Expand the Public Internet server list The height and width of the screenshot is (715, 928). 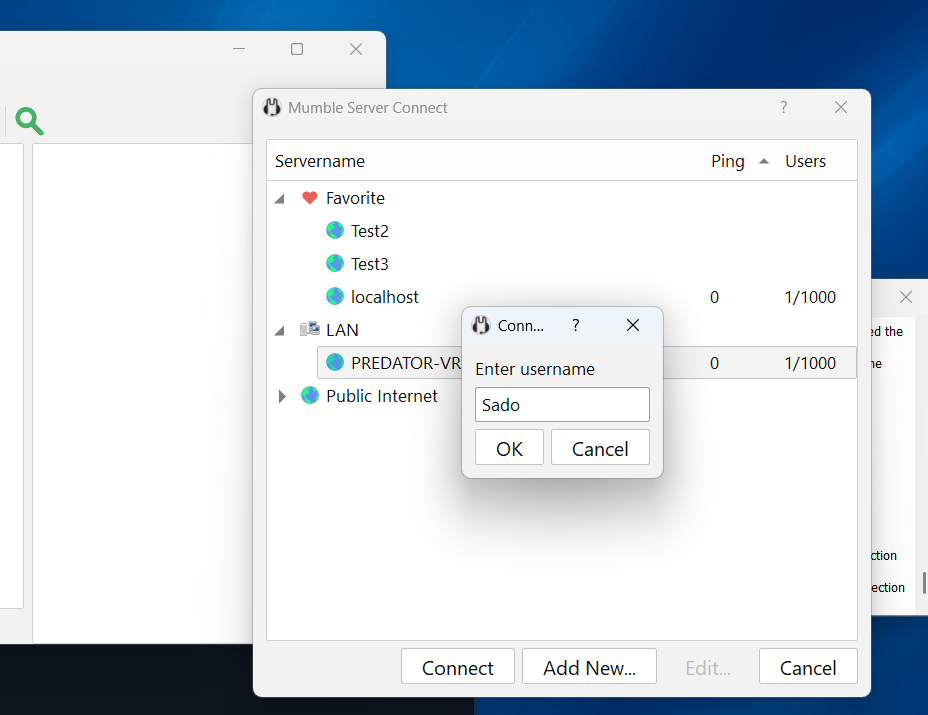[x=282, y=396]
